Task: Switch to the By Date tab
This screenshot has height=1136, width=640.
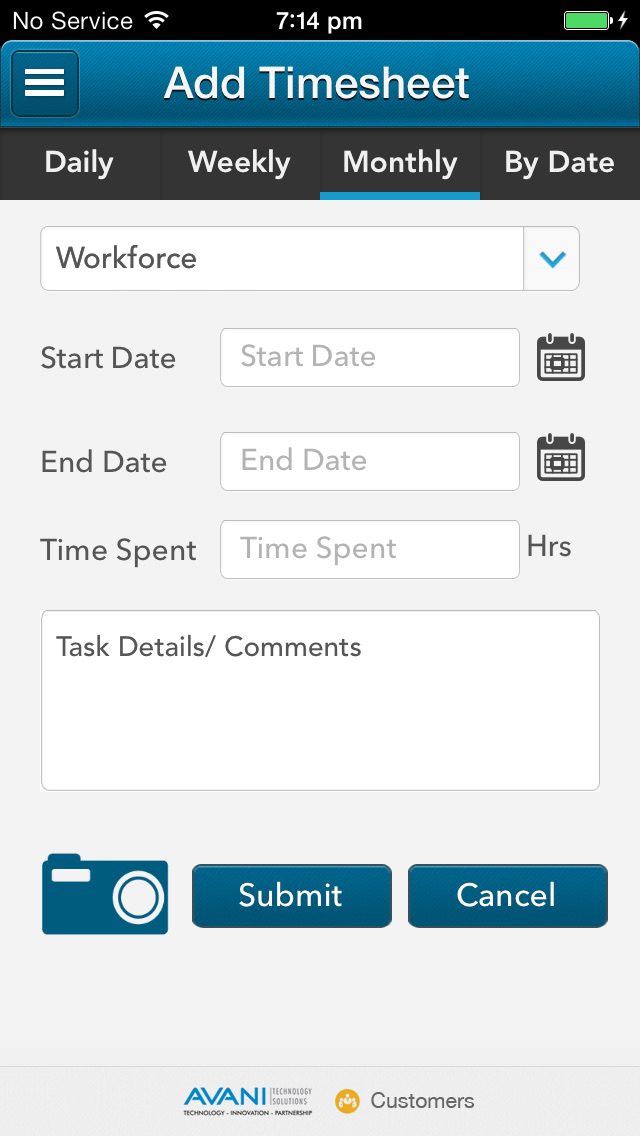Action: pos(560,162)
